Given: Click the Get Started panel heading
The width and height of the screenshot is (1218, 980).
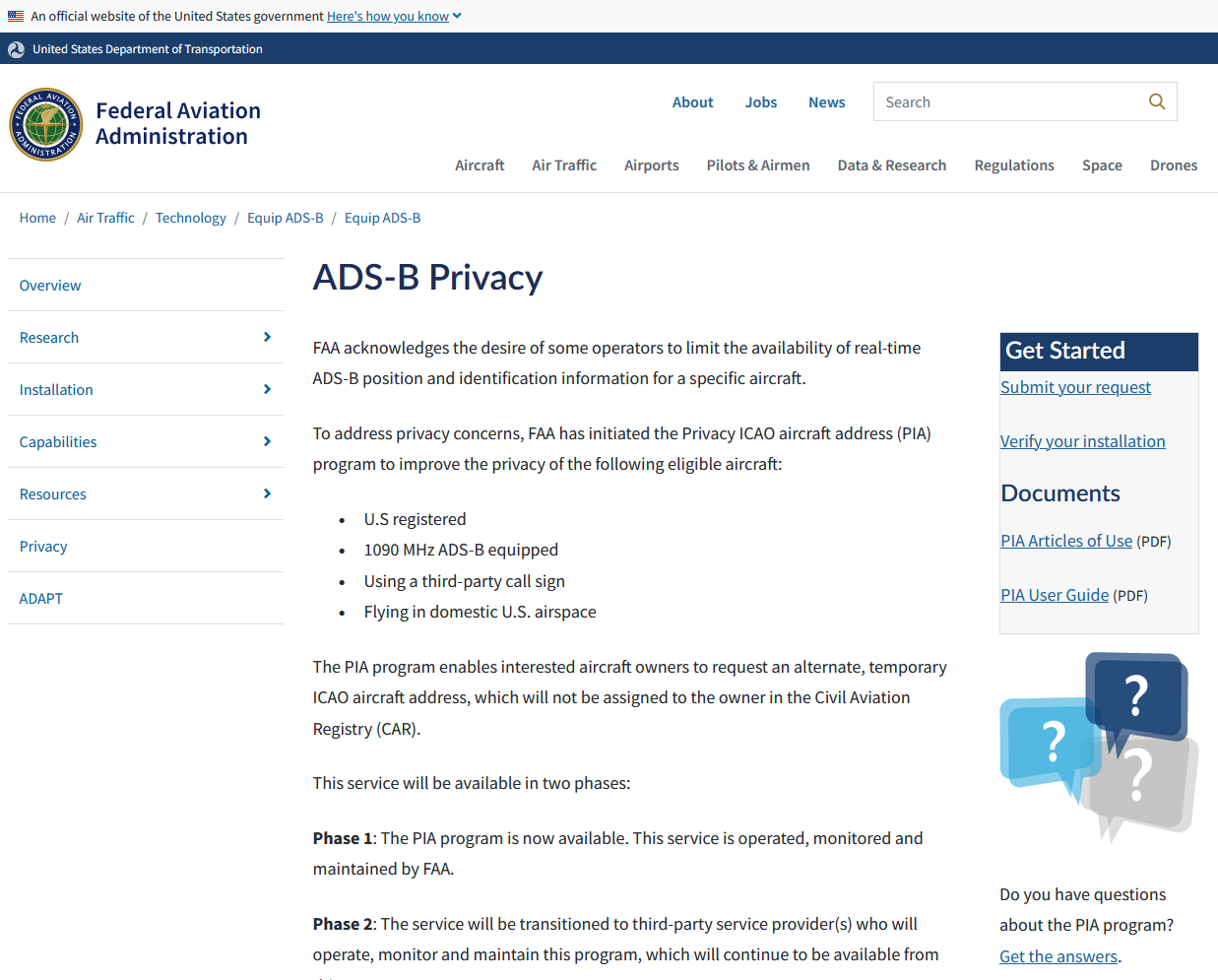Looking at the screenshot, I should pyautogui.click(x=1065, y=351).
